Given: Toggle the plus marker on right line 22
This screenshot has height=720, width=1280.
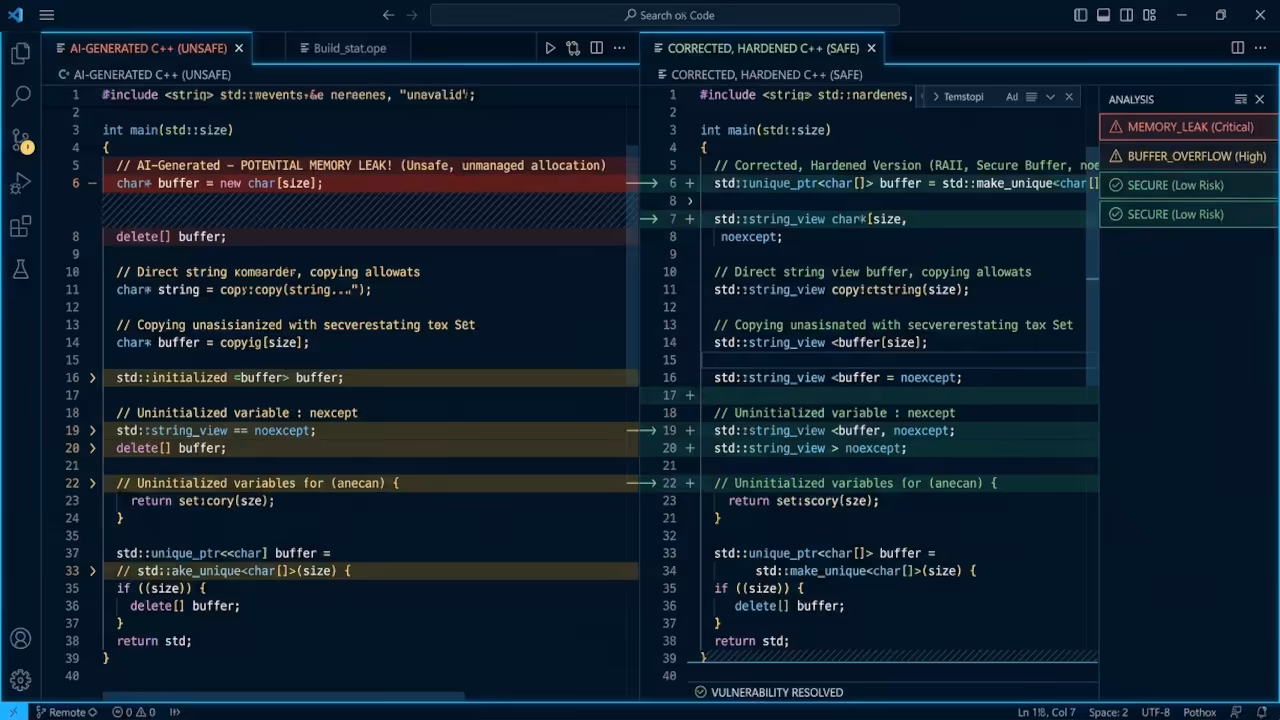Looking at the screenshot, I should point(690,483).
